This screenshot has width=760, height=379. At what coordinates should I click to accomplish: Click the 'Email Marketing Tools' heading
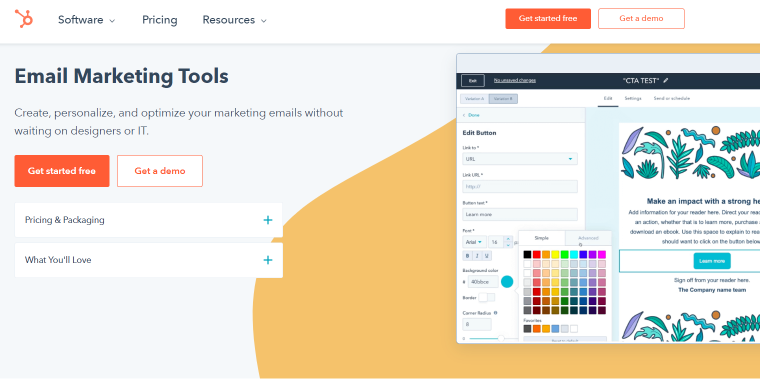pyautogui.click(x=121, y=76)
